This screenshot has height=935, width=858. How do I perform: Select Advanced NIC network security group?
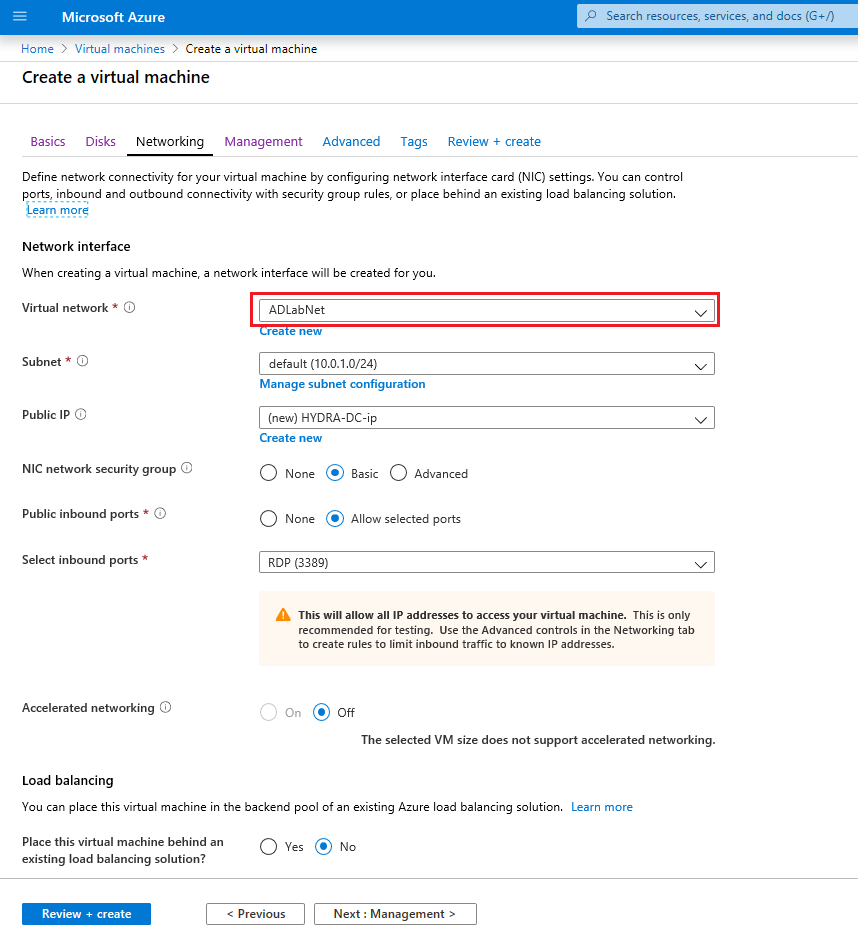click(399, 473)
